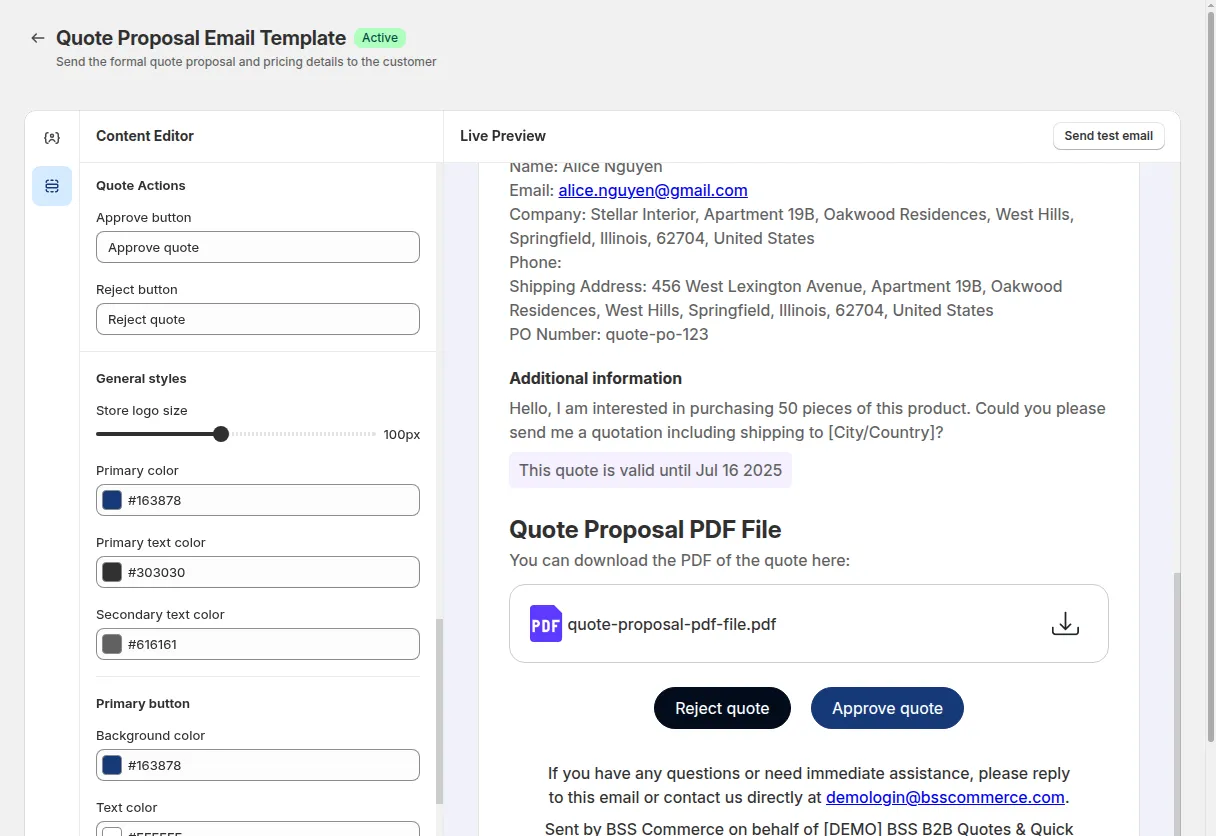Open Primary button background color swatch
Viewport: 1216px width, 836px height.
pos(112,765)
